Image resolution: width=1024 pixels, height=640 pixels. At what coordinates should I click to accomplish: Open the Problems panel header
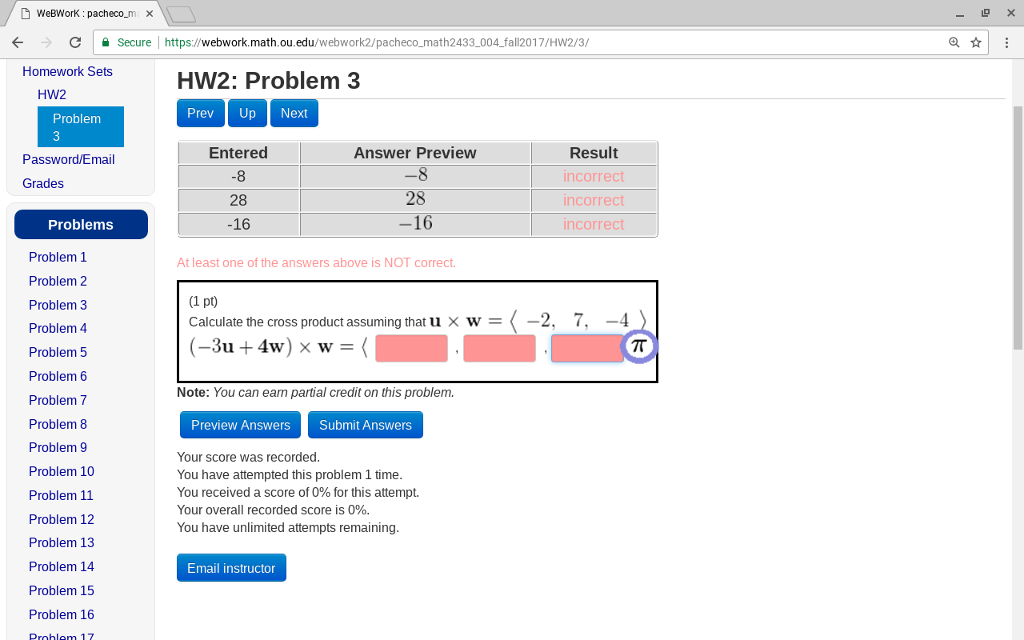pos(80,224)
